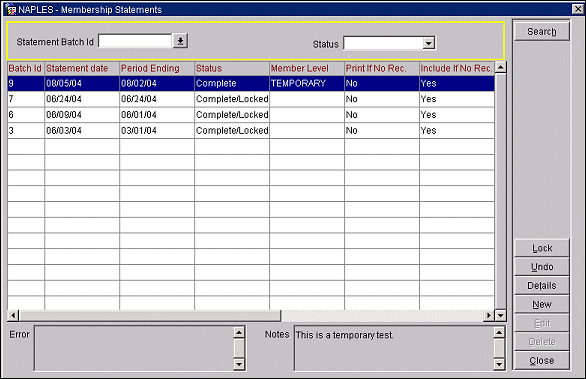Focus the Statement Batch Id field
This screenshot has height=379, width=586.
tap(135, 41)
